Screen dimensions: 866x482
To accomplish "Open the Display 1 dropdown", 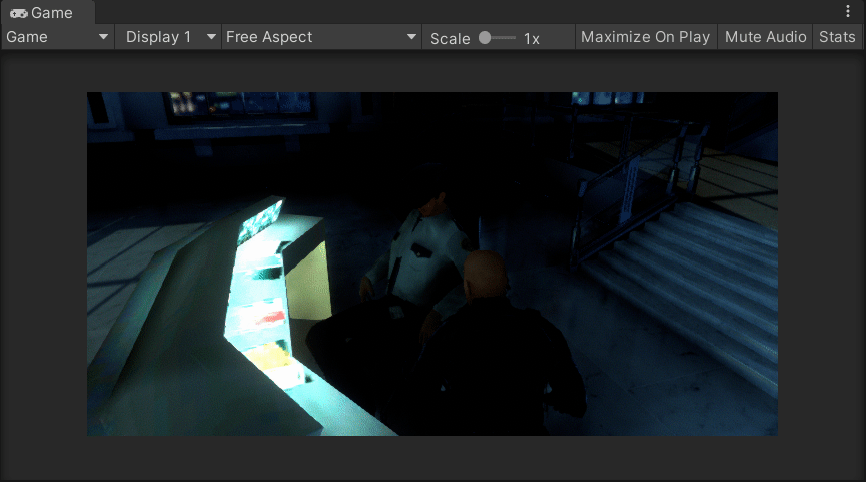I will (168, 37).
